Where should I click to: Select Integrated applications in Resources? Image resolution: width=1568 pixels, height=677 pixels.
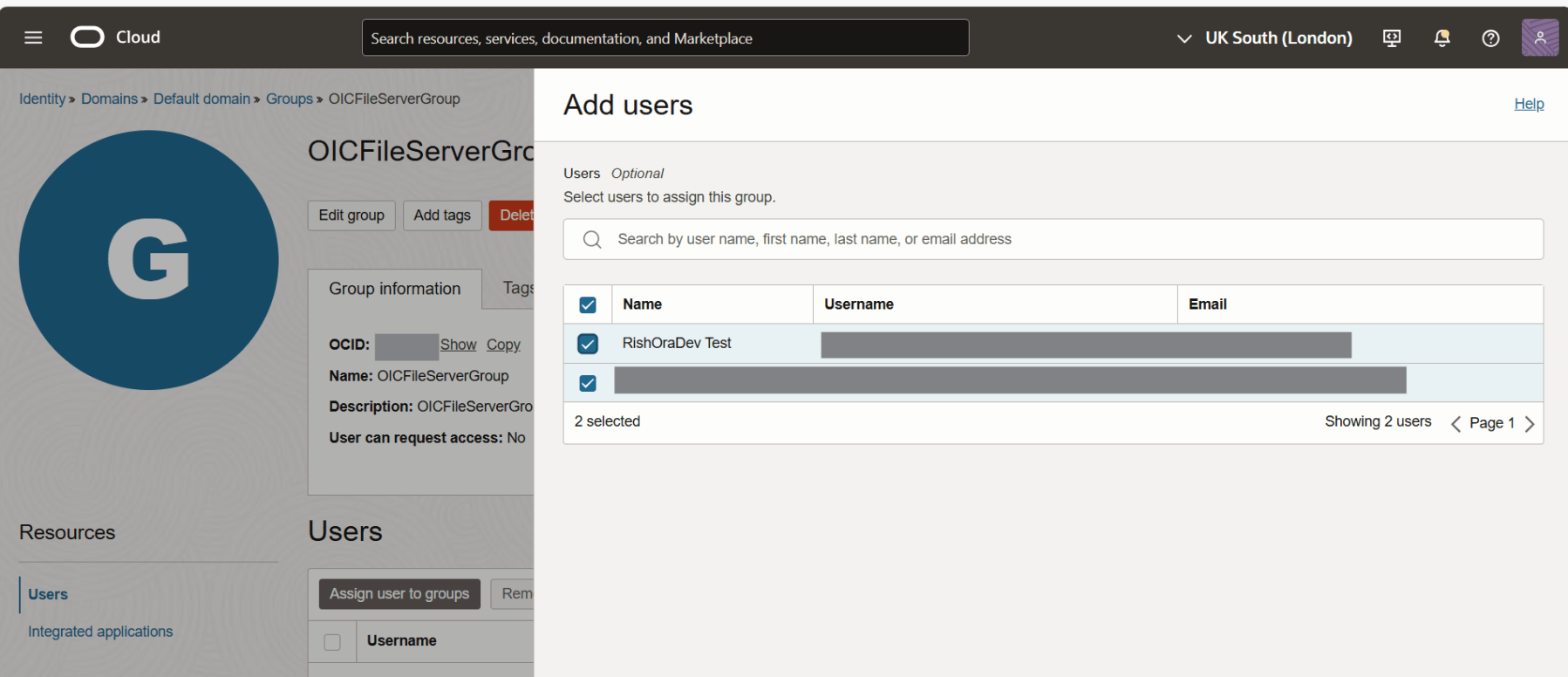click(100, 632)
